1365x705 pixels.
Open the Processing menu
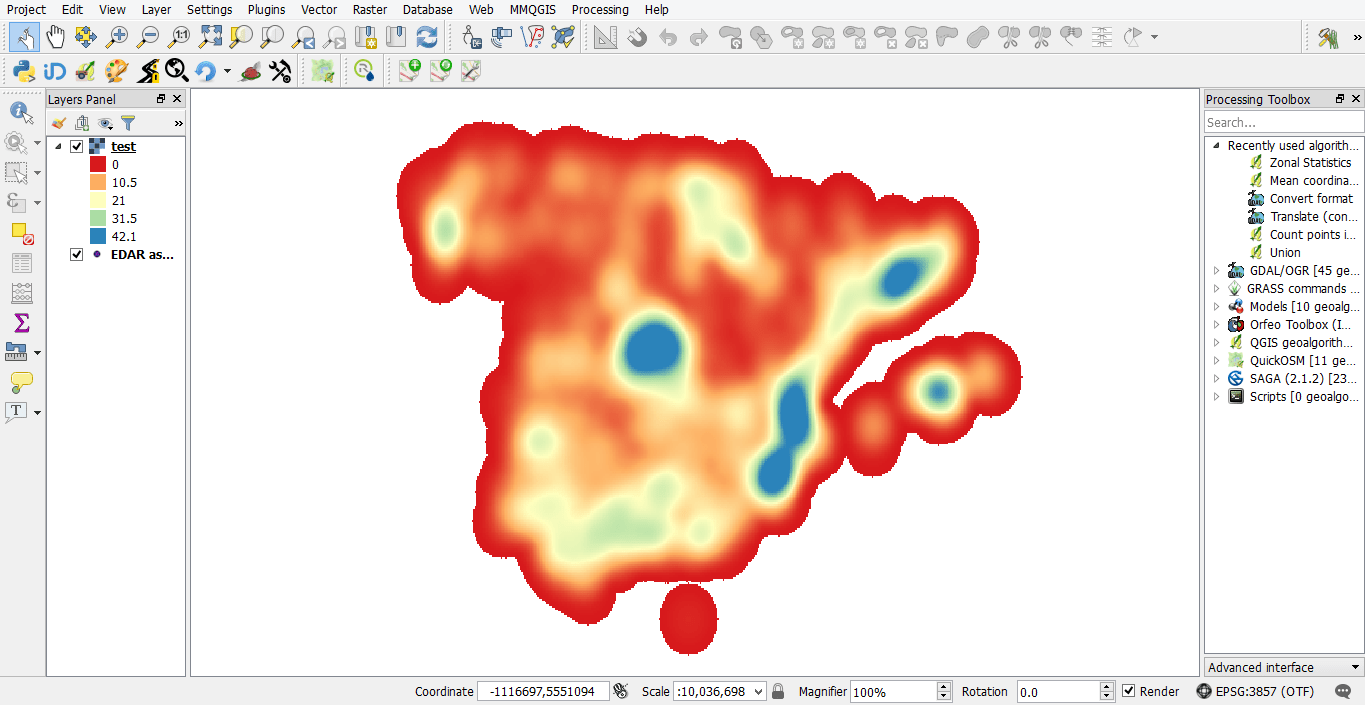click(600, 10)
